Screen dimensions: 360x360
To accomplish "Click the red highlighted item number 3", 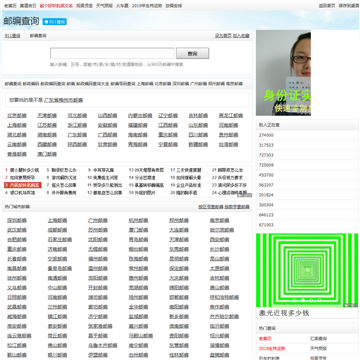I will click(x=23, y=185).
